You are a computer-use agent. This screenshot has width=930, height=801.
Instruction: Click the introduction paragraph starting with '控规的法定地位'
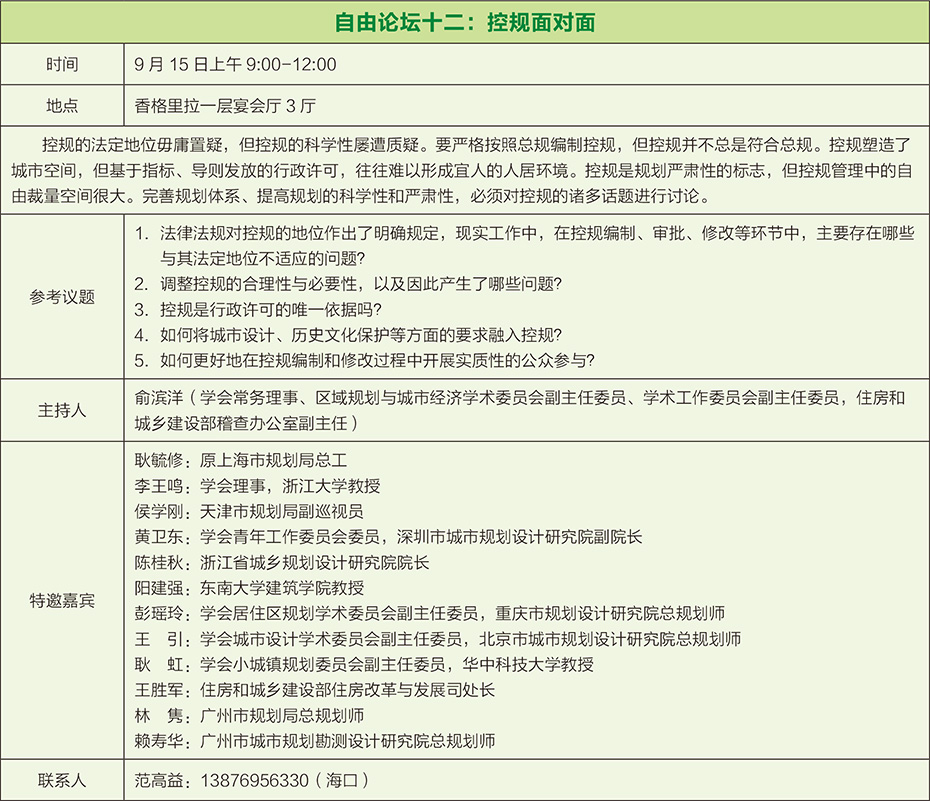click(x=465, y=168)
